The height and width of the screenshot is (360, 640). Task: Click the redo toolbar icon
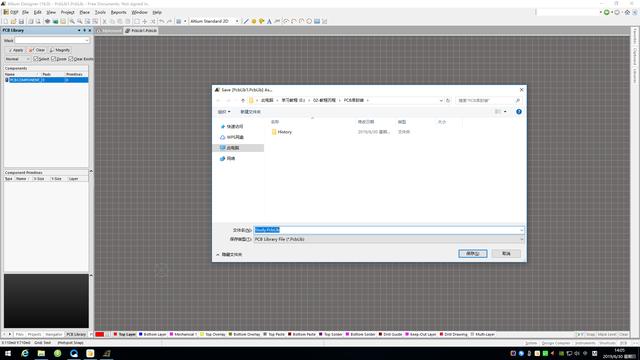pyautogui.click(x=169, y=21)
